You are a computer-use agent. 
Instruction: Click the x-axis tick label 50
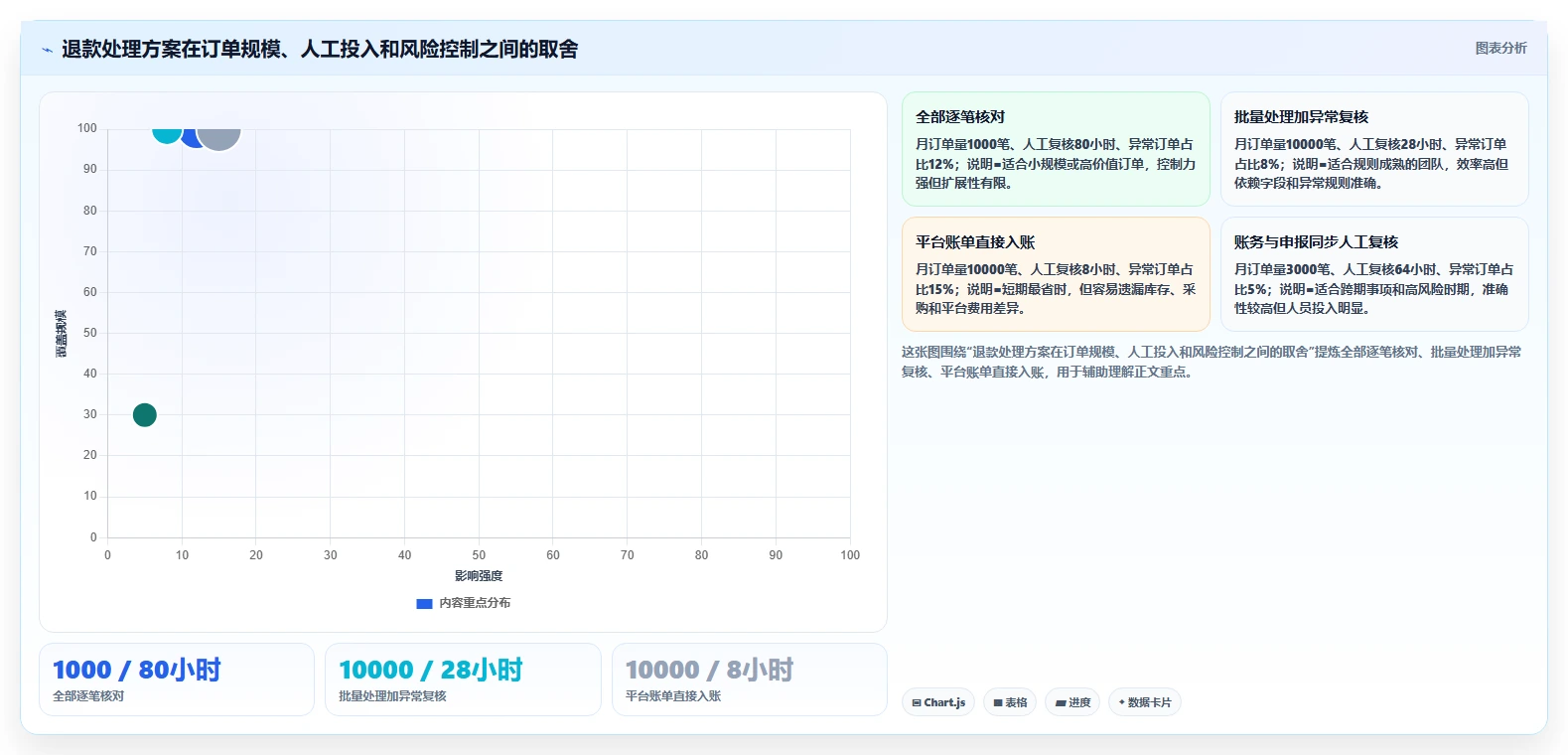479,555
